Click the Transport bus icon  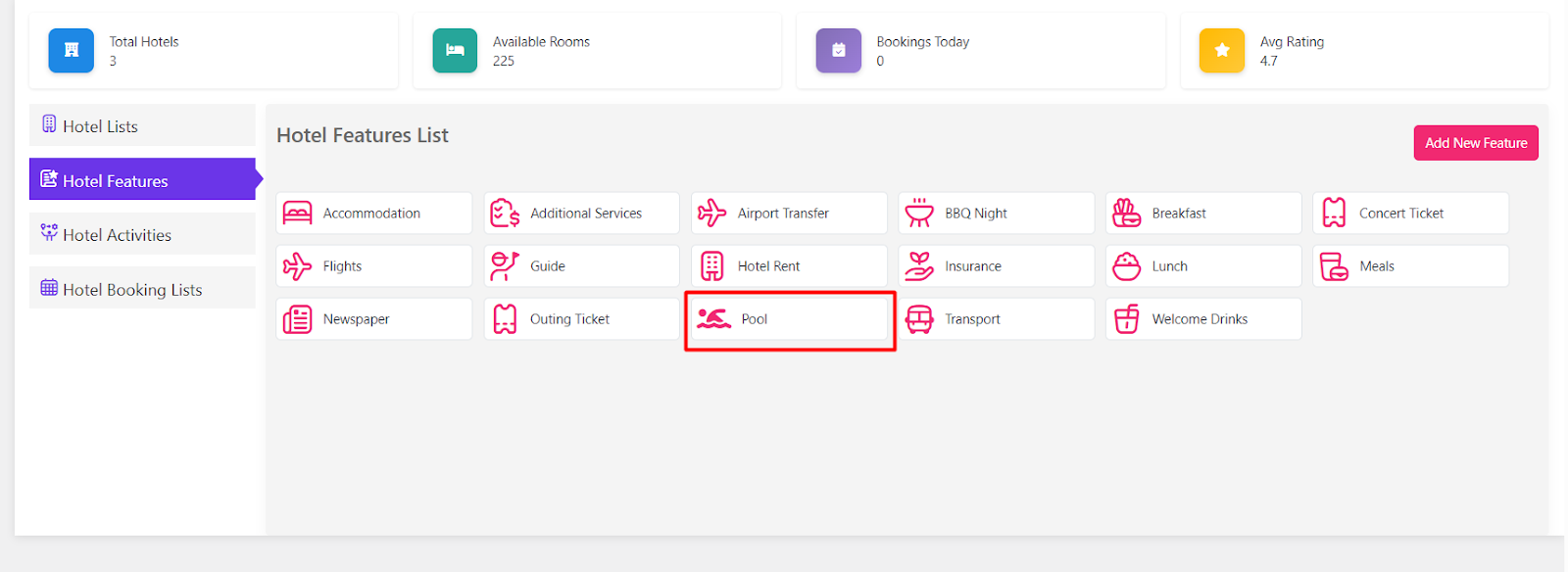[919, 319]
